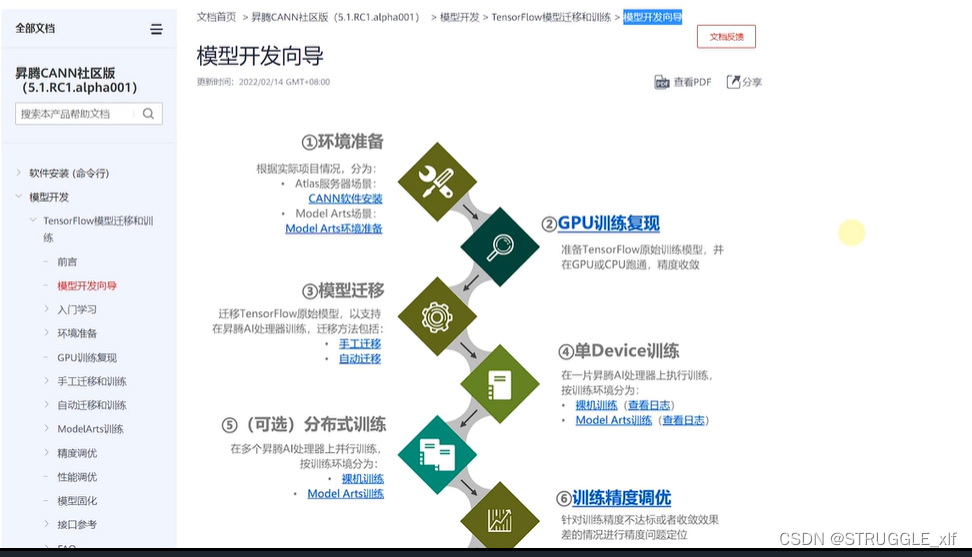
Task: Open the 自动迁移 link
Action: [x=360, y=359]
